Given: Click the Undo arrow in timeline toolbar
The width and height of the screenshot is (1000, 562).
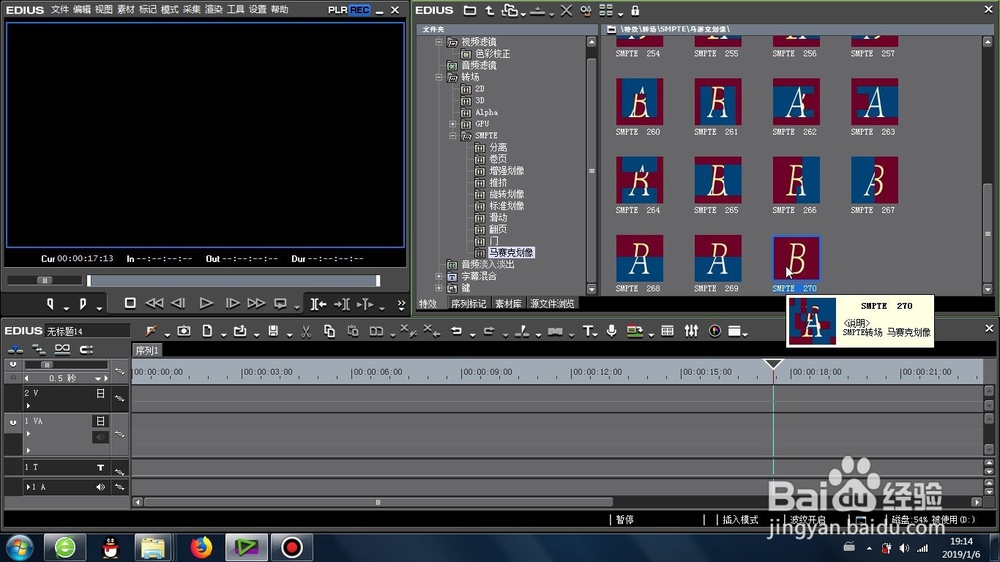Looking at the screenshot, I should pos(456,330).
